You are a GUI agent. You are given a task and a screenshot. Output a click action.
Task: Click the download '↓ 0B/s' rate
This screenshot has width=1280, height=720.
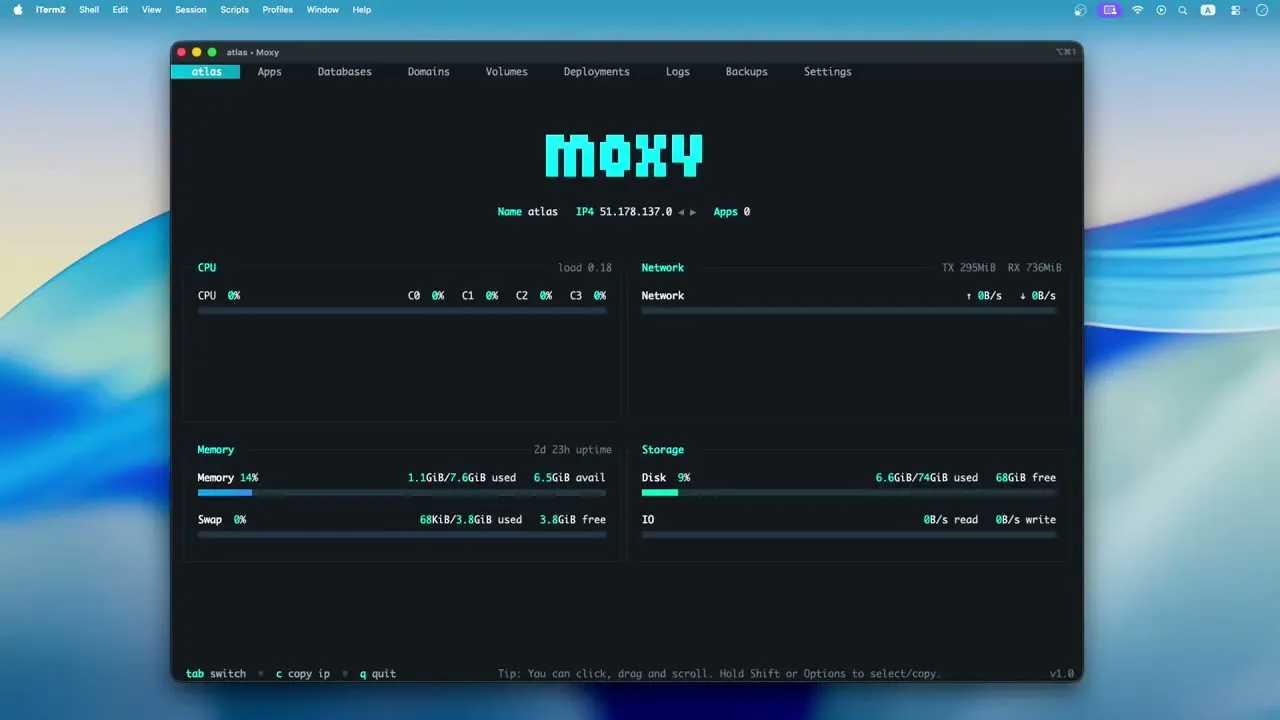click(1038, 296)
